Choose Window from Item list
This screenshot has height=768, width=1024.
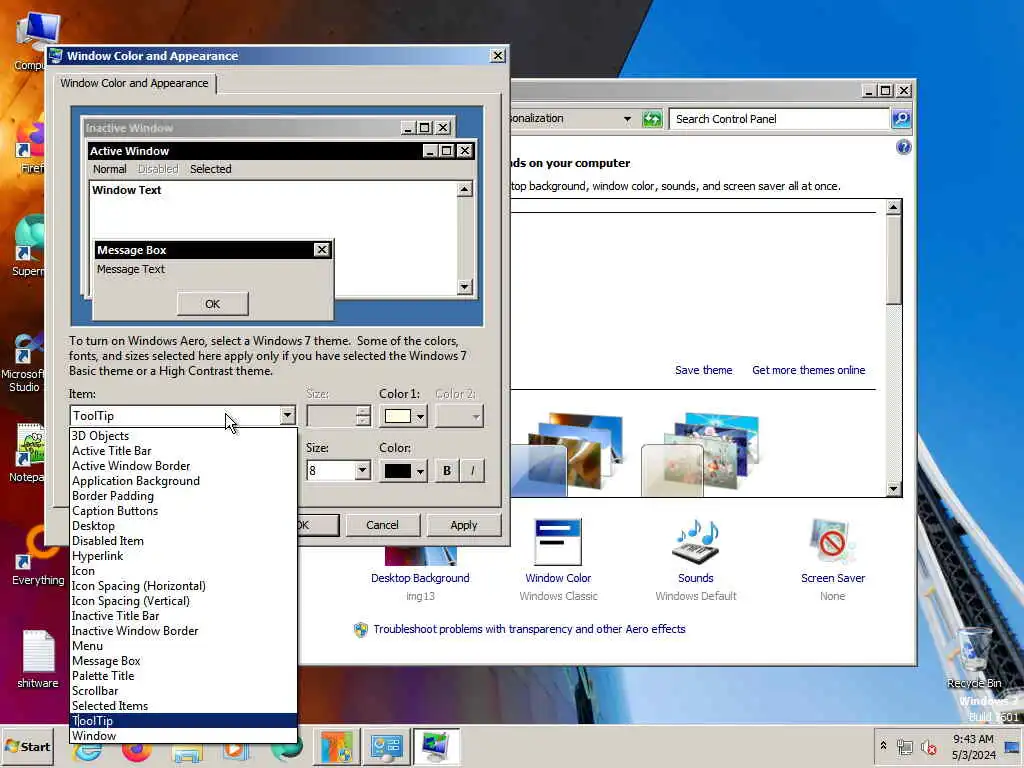click(183, 736)
